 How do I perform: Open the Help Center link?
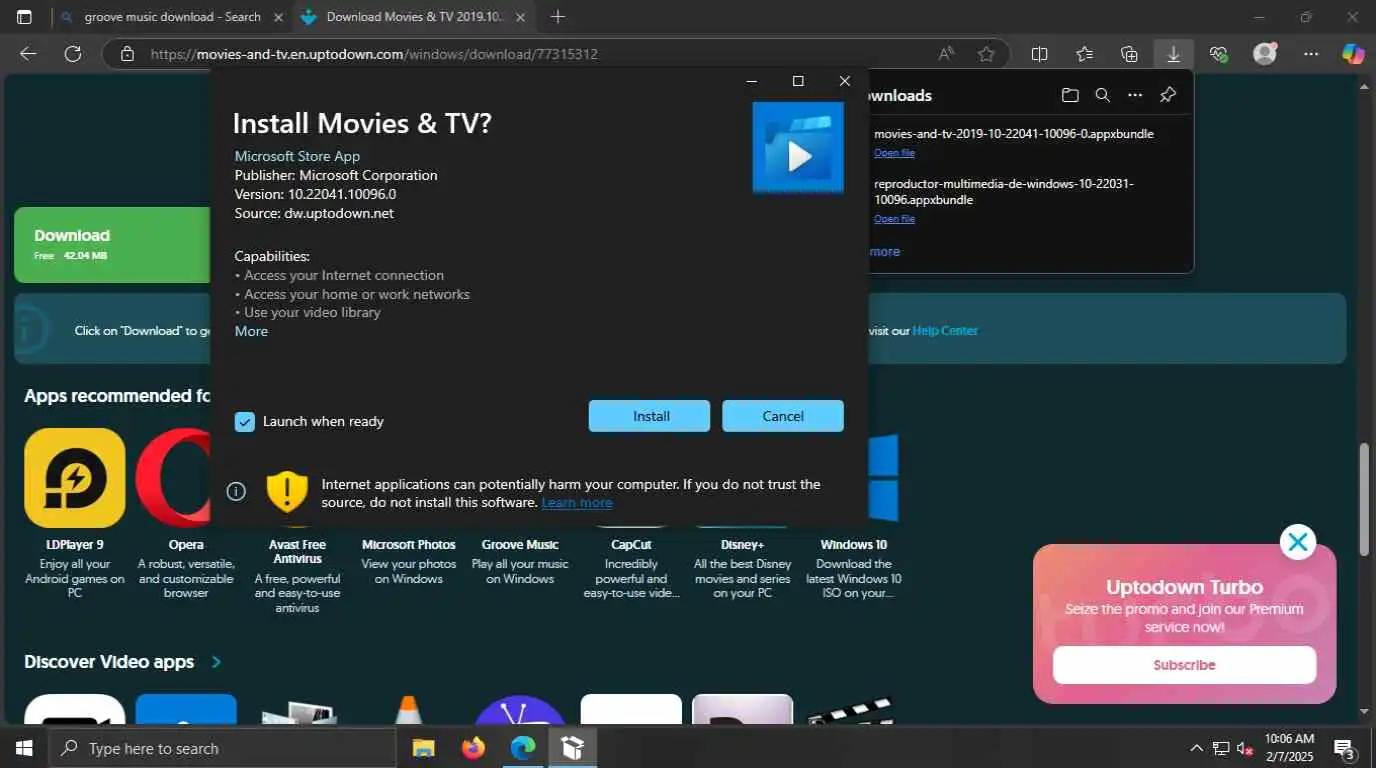pos(945,330)
